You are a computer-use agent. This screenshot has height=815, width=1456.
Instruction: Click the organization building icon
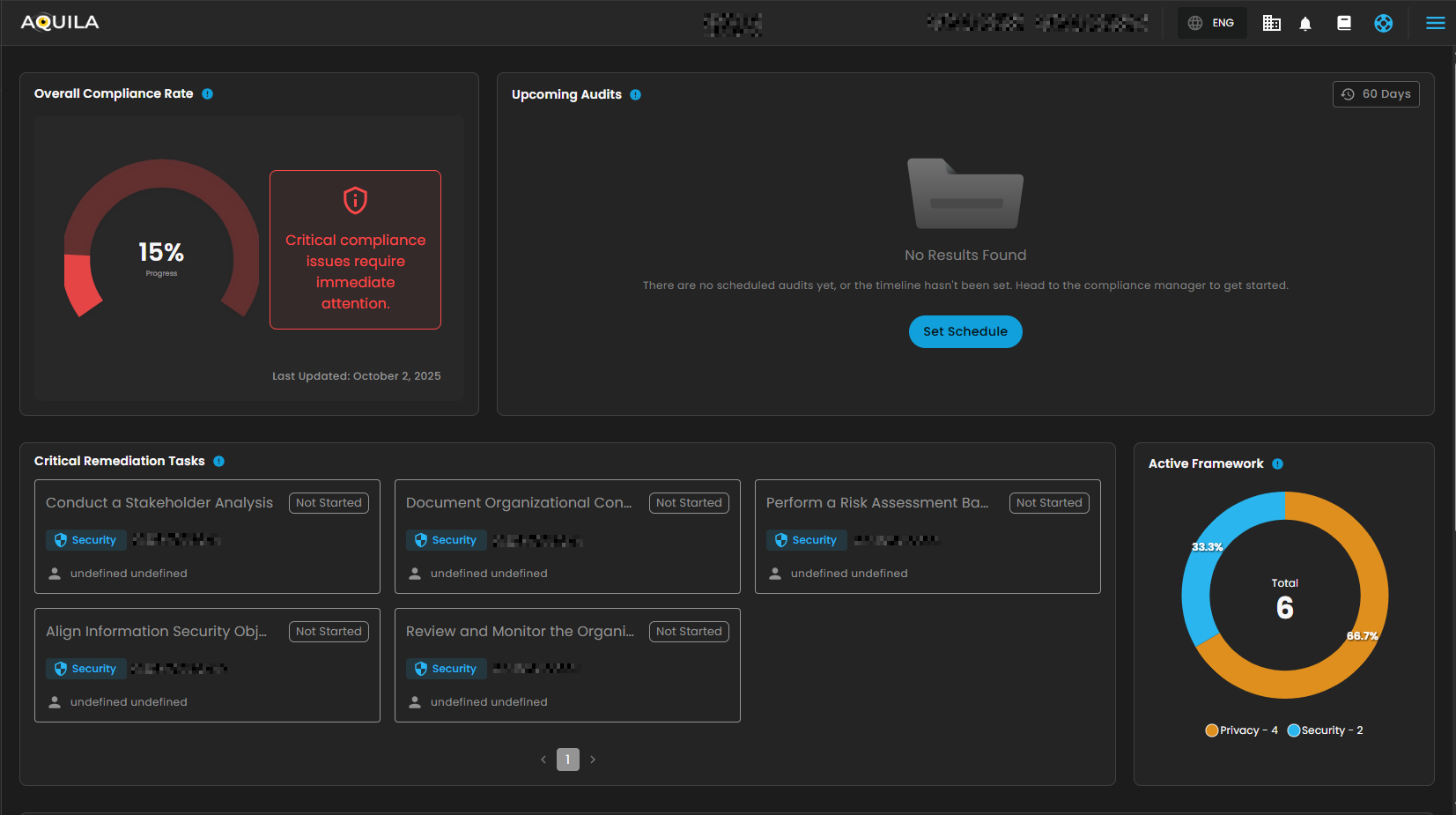click(x=1271, y=24)
